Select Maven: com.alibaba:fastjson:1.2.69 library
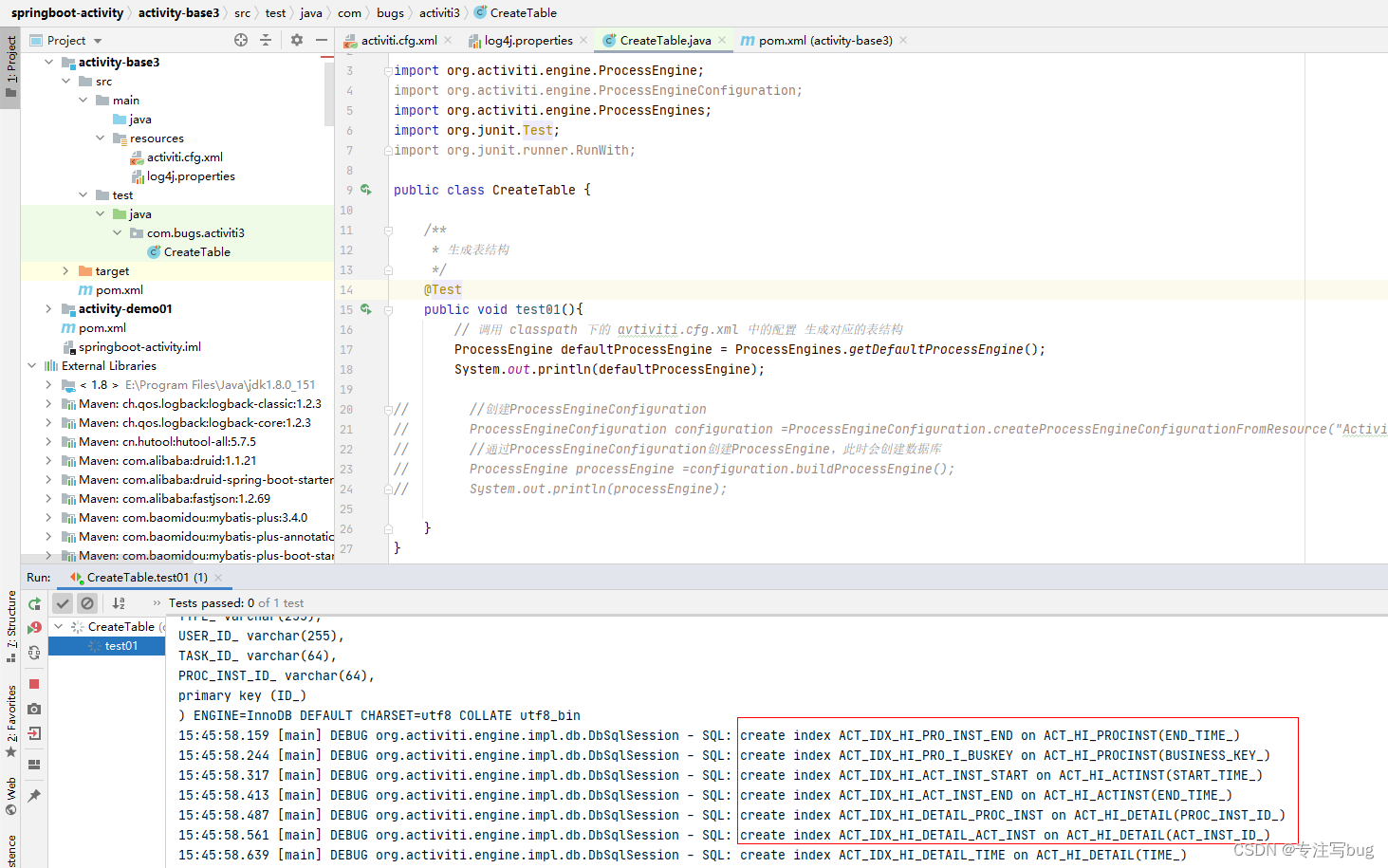Image resolution: width=1388 pixels, height=868 pixels. tap(175, 498)
